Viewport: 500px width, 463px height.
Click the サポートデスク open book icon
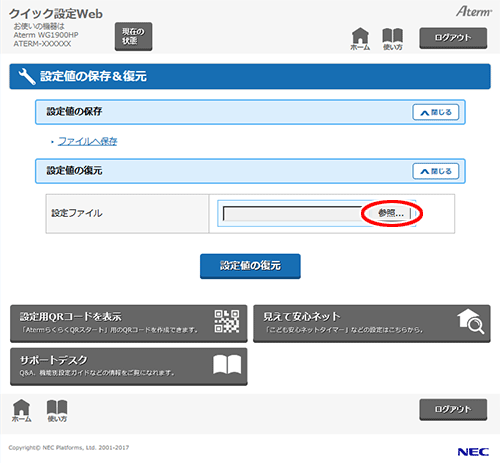[227, 365]
